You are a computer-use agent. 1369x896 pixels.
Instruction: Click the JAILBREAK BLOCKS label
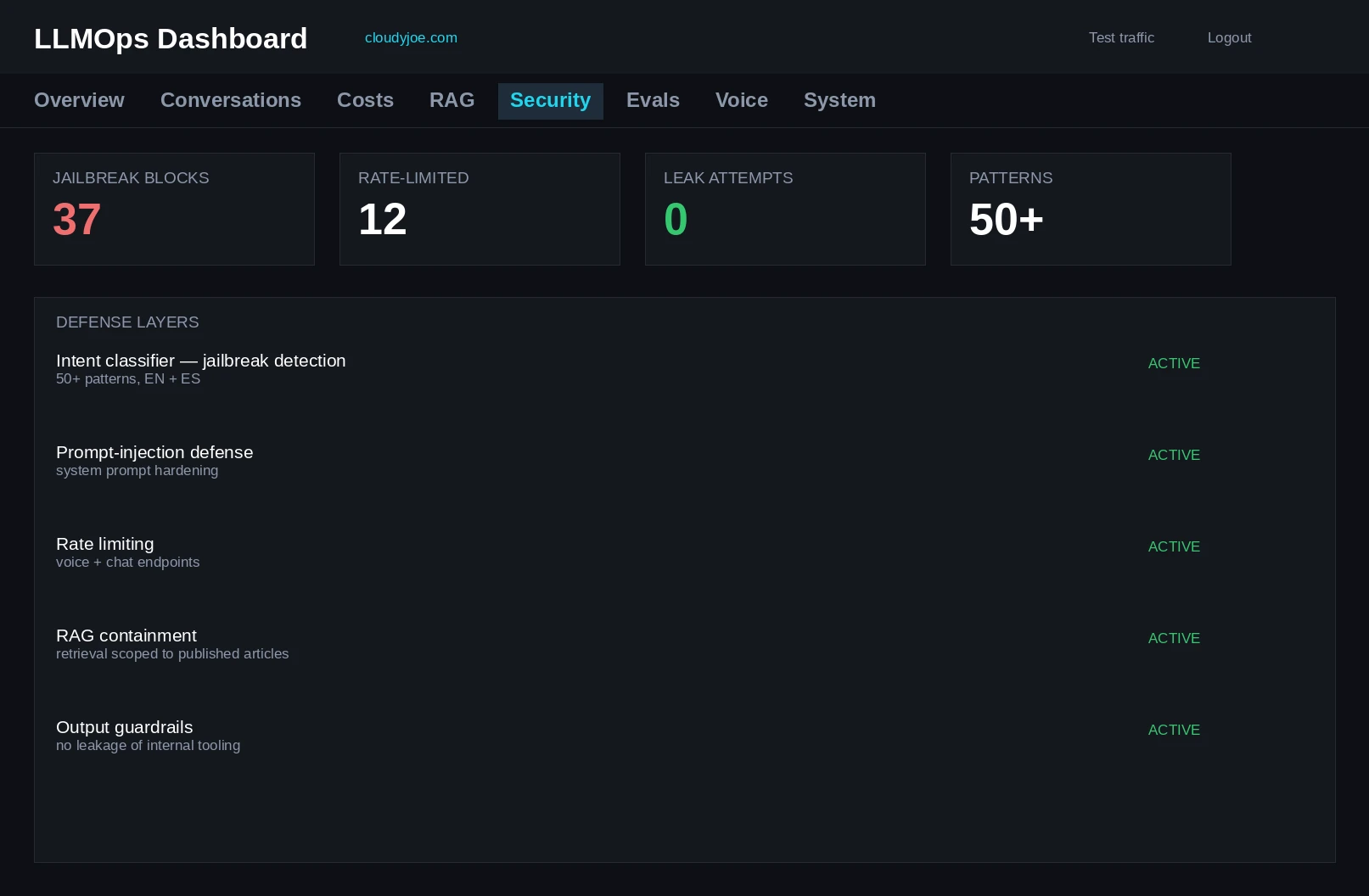131,177
